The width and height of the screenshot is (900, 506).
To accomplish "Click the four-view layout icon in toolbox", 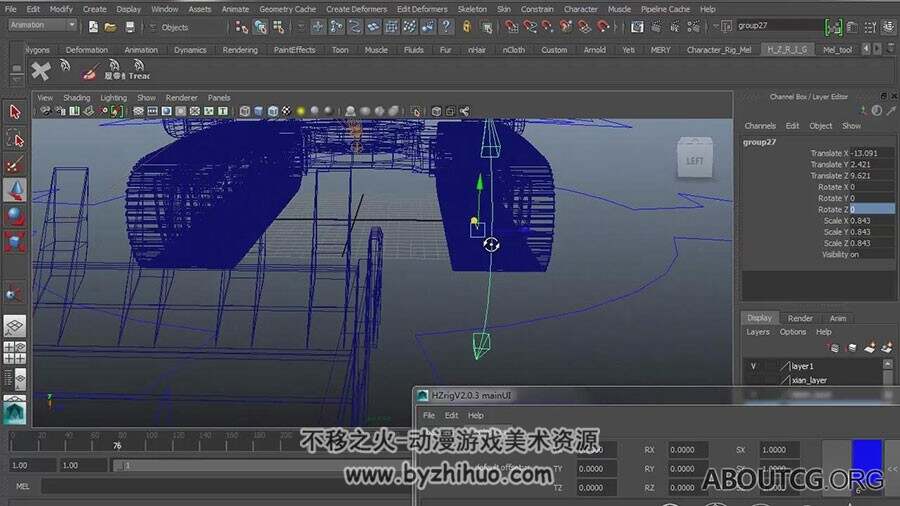I will tap(15, 352).
